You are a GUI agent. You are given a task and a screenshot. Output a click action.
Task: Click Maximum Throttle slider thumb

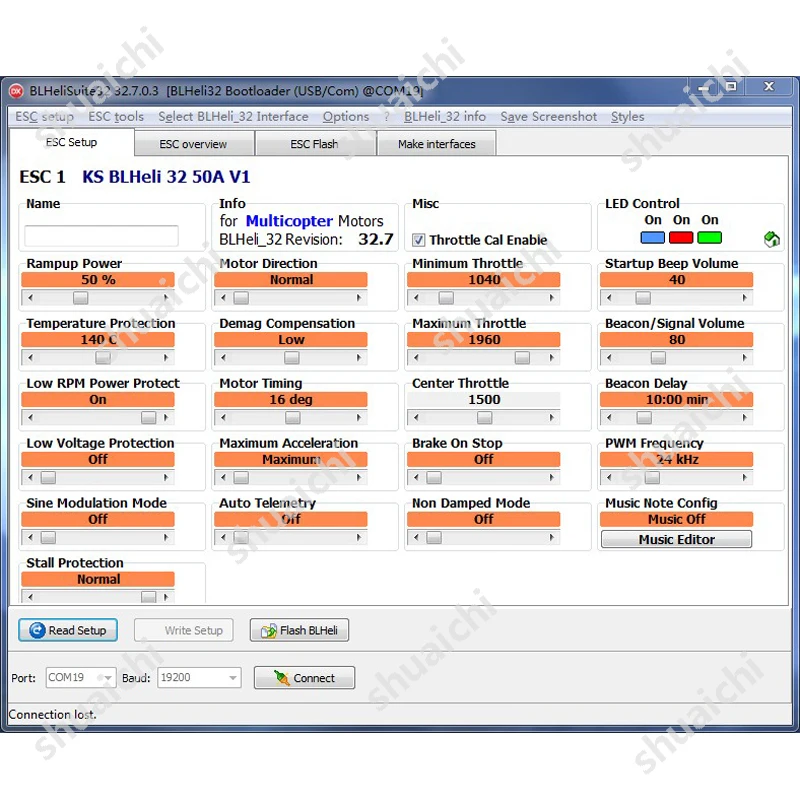coord(522,358)
